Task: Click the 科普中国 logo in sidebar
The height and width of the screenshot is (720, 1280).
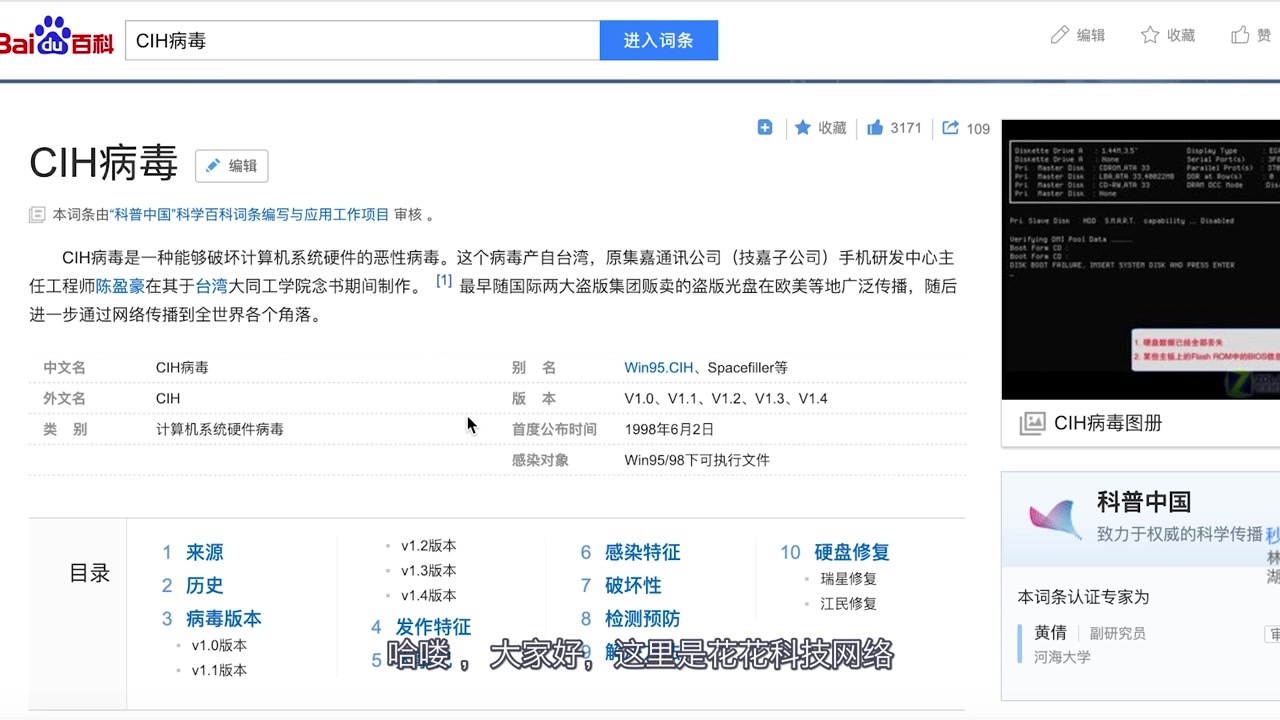Action: pyautogui.click(x=1055, y=517)
